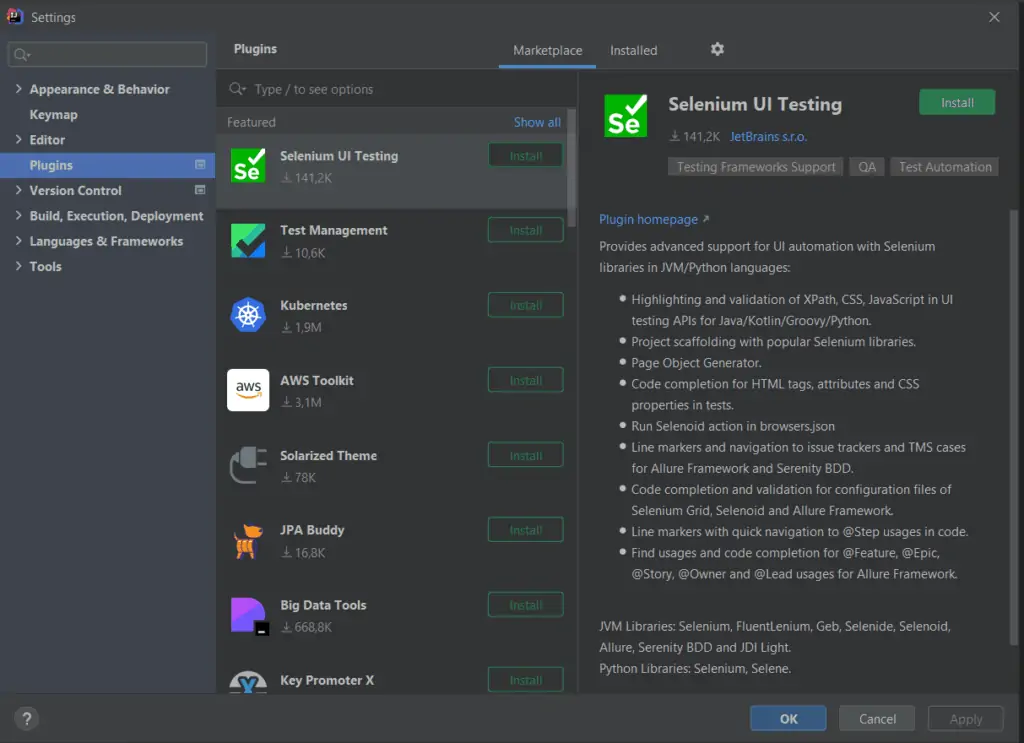Select the AWS Toolkit plugin icon
The width and height of the screenshot is (1024, 743).
pos(248,389)
